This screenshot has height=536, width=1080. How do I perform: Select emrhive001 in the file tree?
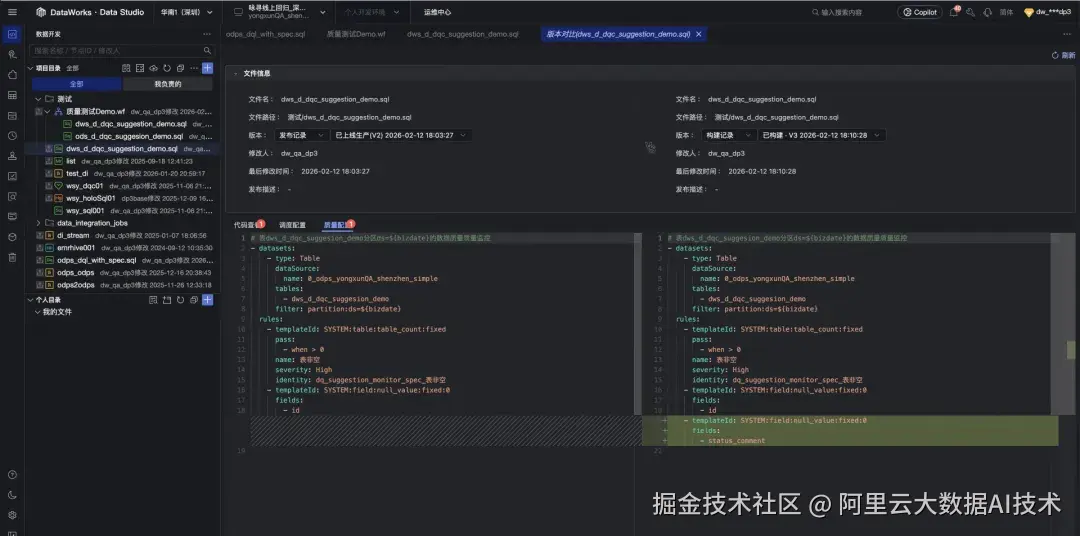[76, 247]
